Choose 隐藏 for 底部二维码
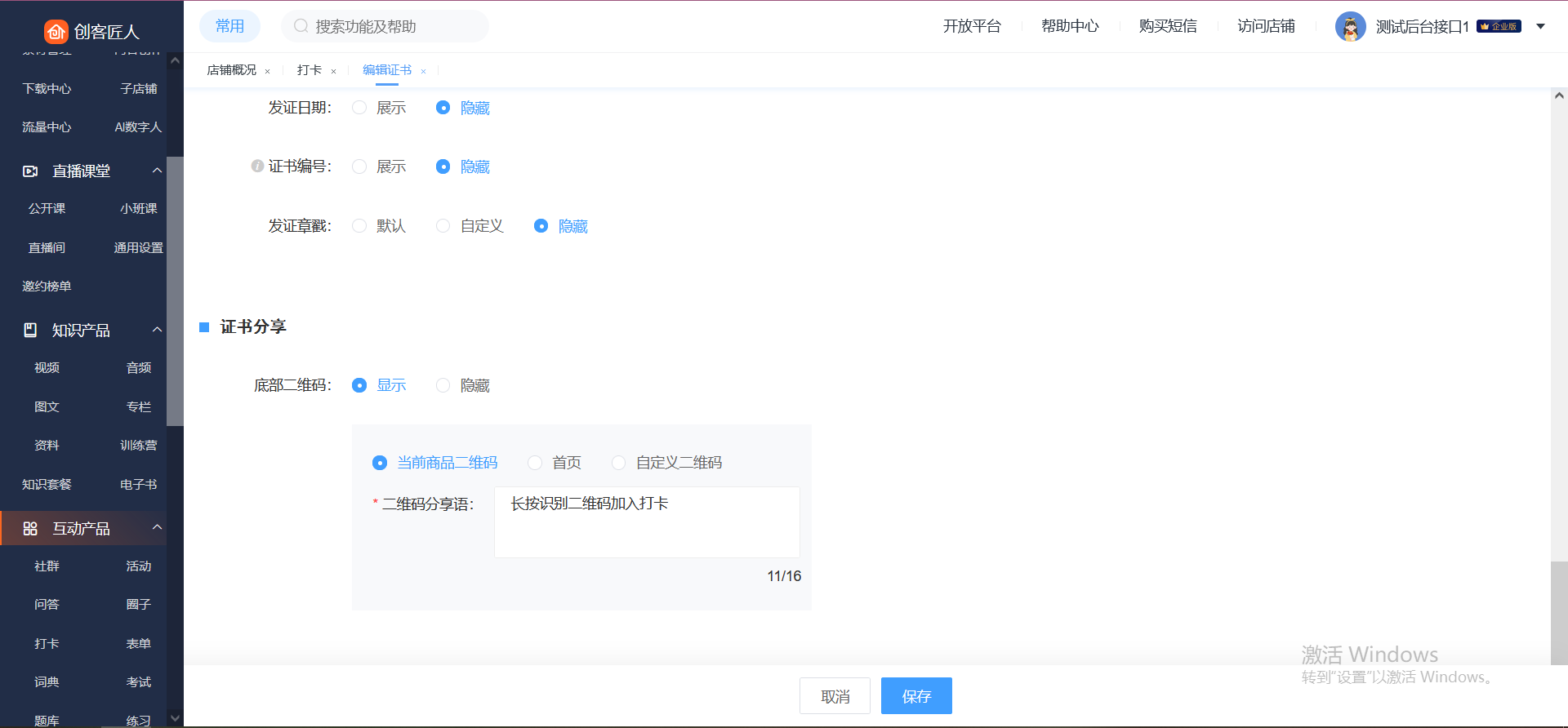 [x=443, y=385]
